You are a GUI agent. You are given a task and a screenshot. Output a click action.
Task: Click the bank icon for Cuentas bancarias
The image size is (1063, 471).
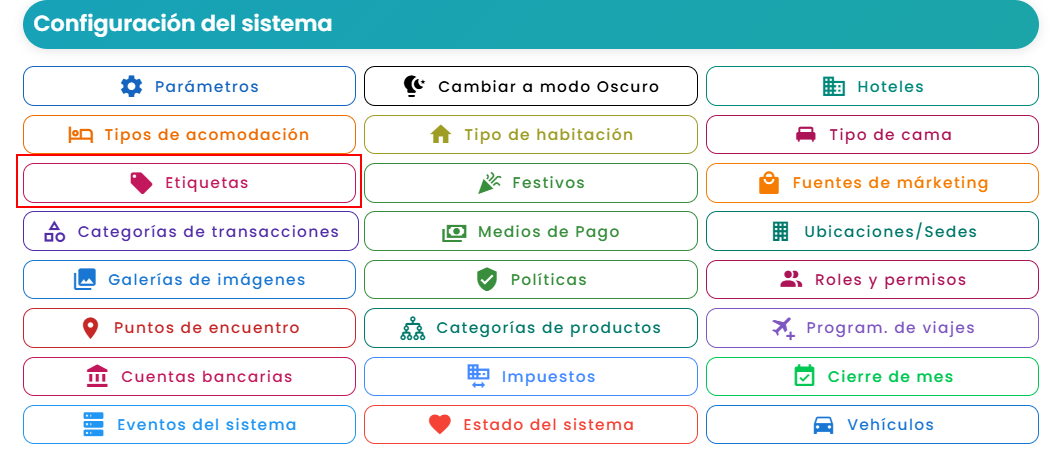point(98,376)
